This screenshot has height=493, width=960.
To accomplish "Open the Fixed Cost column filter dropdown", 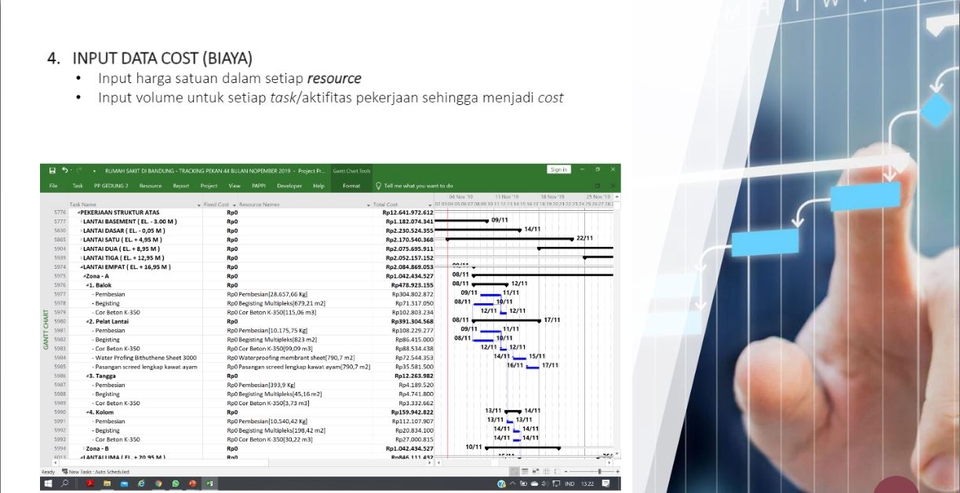I will tap(234, 204).
